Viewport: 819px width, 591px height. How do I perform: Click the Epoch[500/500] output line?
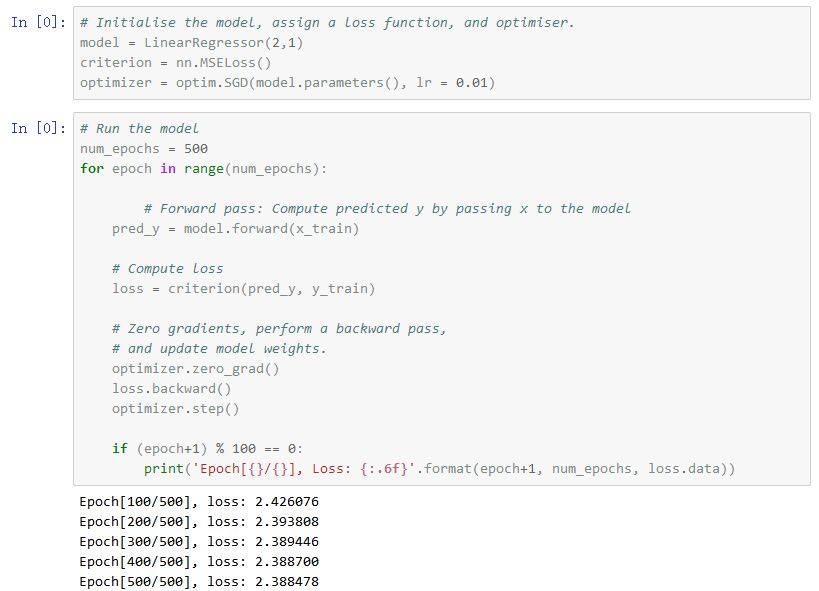pyautogui.click(x=199, y=581)
